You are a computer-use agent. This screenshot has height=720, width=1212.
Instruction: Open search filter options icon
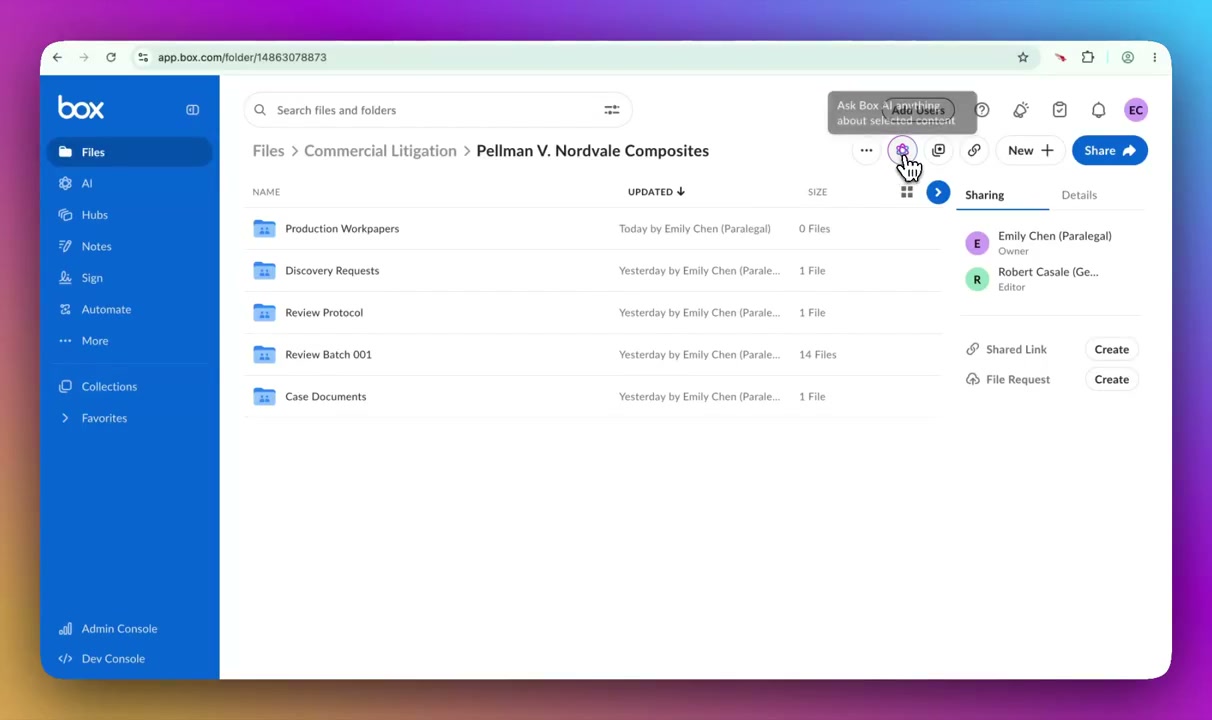[x=612, y=110]
